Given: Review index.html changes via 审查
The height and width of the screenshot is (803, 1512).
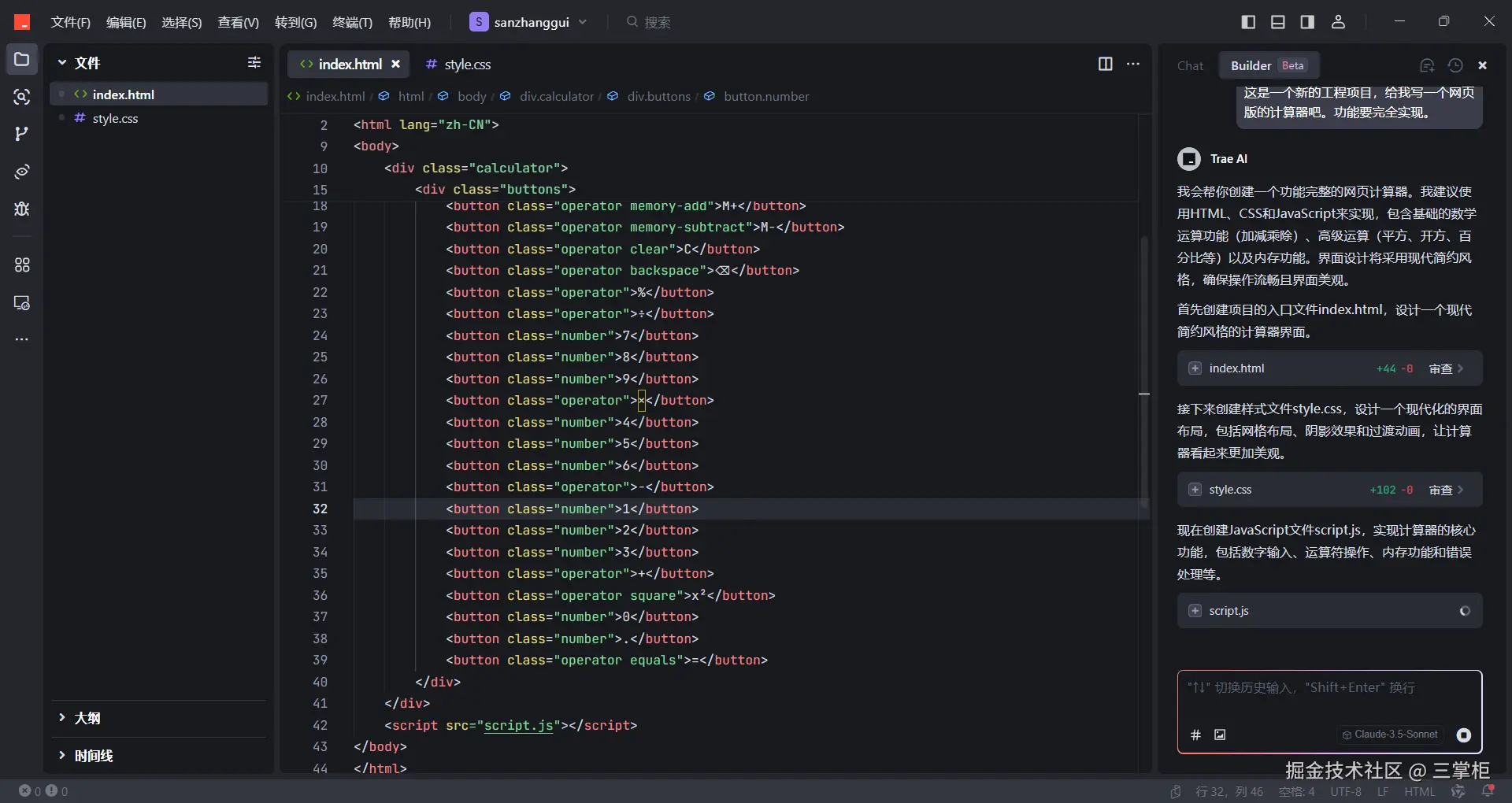Looking at the screenshot, I should (1446, 368).
